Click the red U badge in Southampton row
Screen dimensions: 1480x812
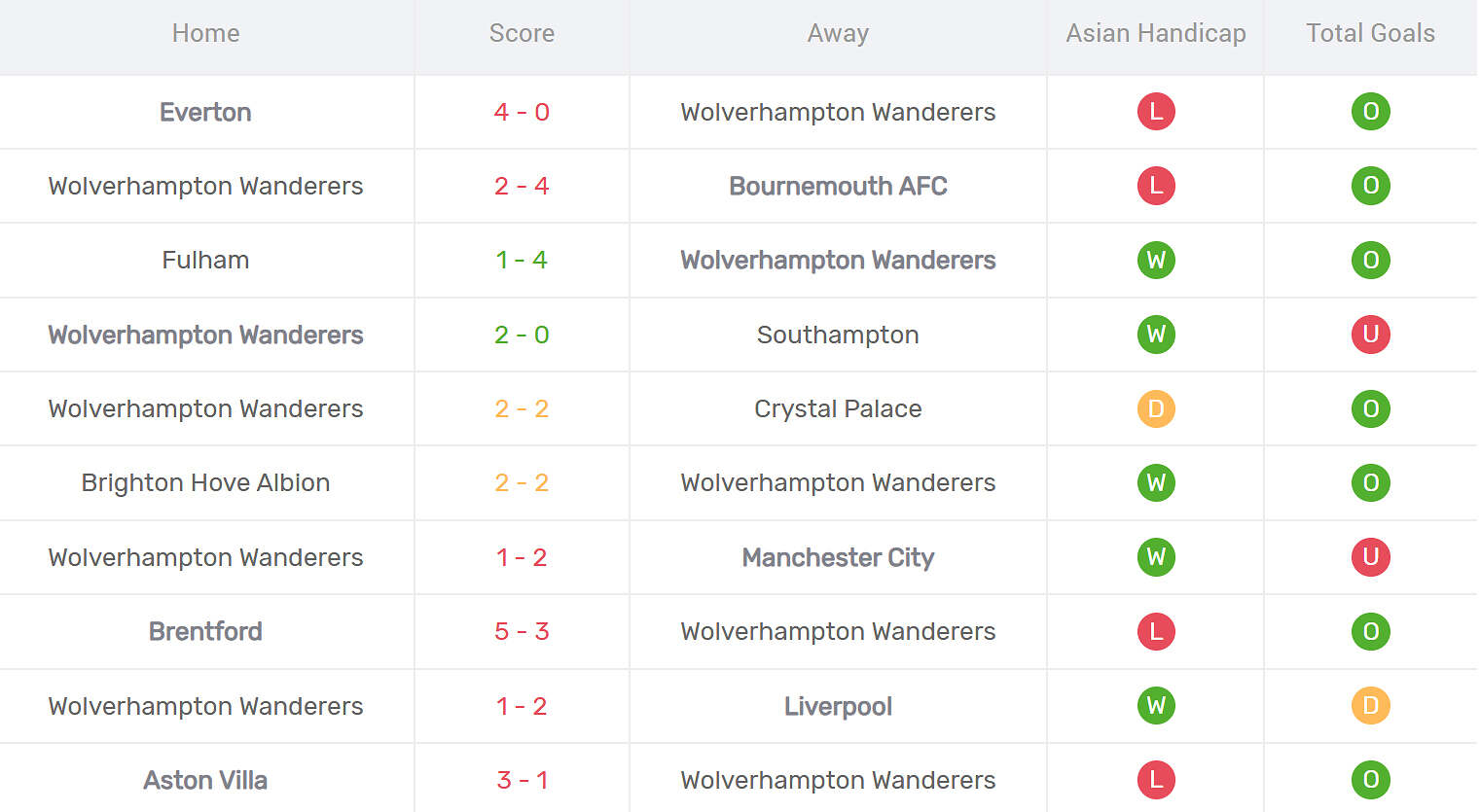click(1370, 335)
